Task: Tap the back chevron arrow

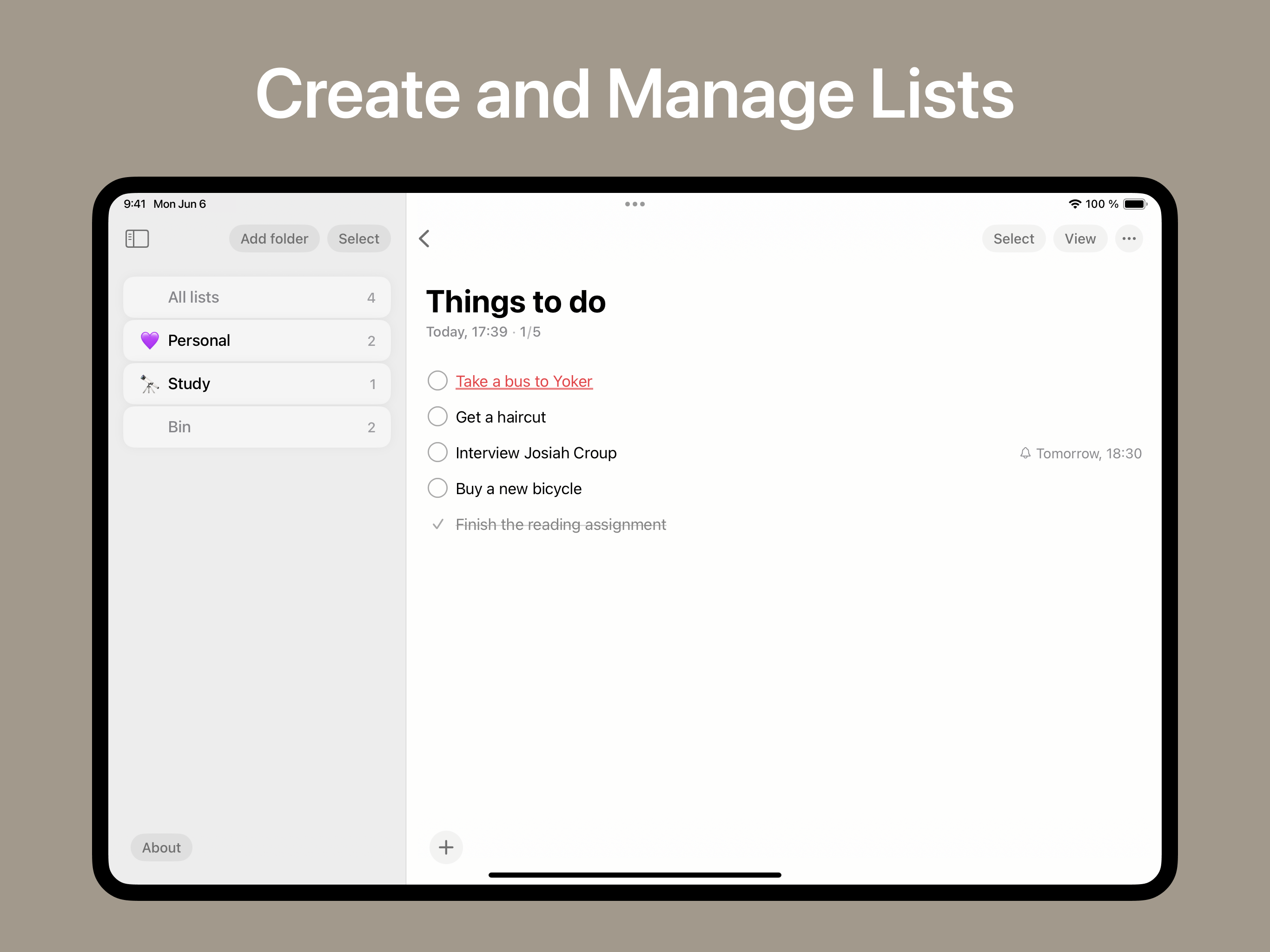Action: 424,238
